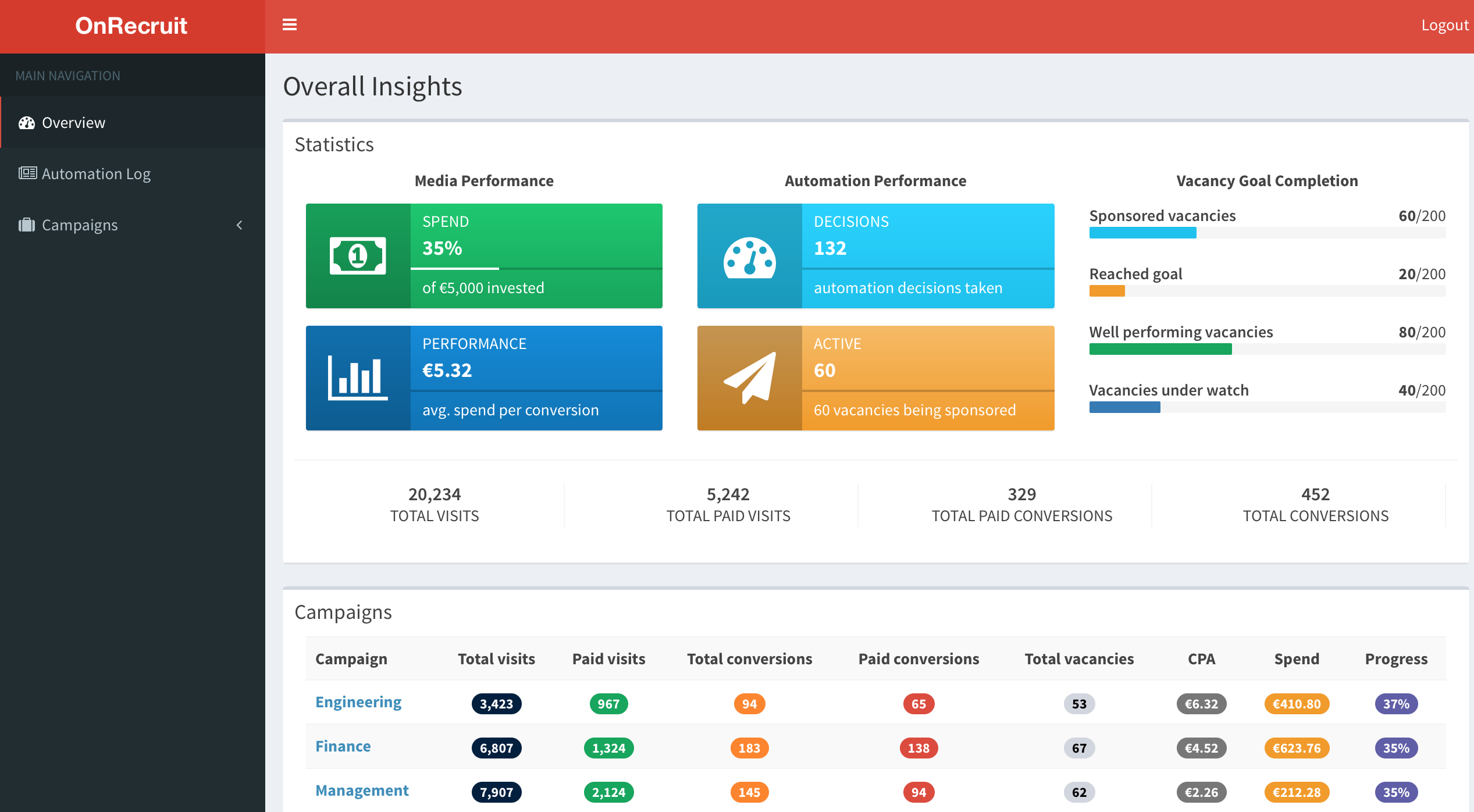Click the Automation Log newspaper icon
The image size is (1474, 812).
pos(27,173)
